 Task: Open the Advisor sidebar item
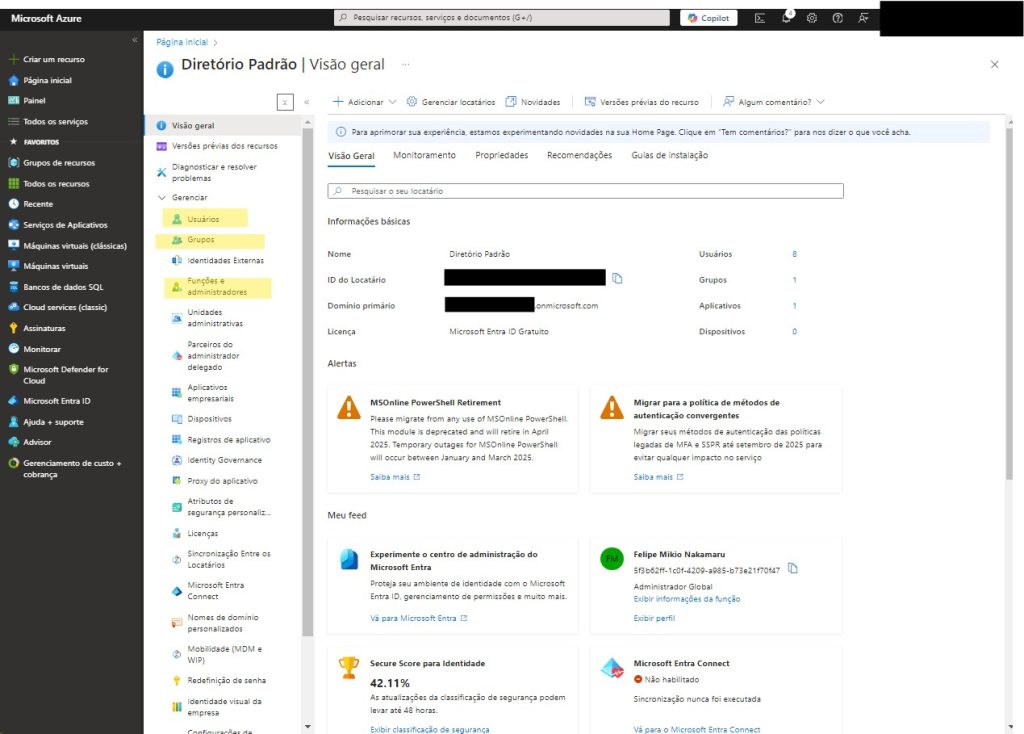(x=37, y=442)
